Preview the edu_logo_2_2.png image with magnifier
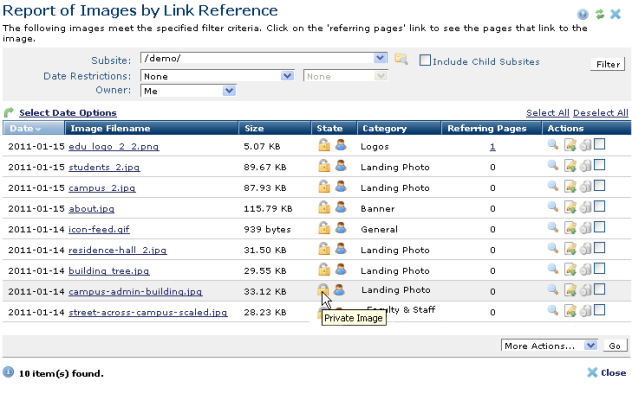This screenshot has height=400, width=632. (553, 146)
